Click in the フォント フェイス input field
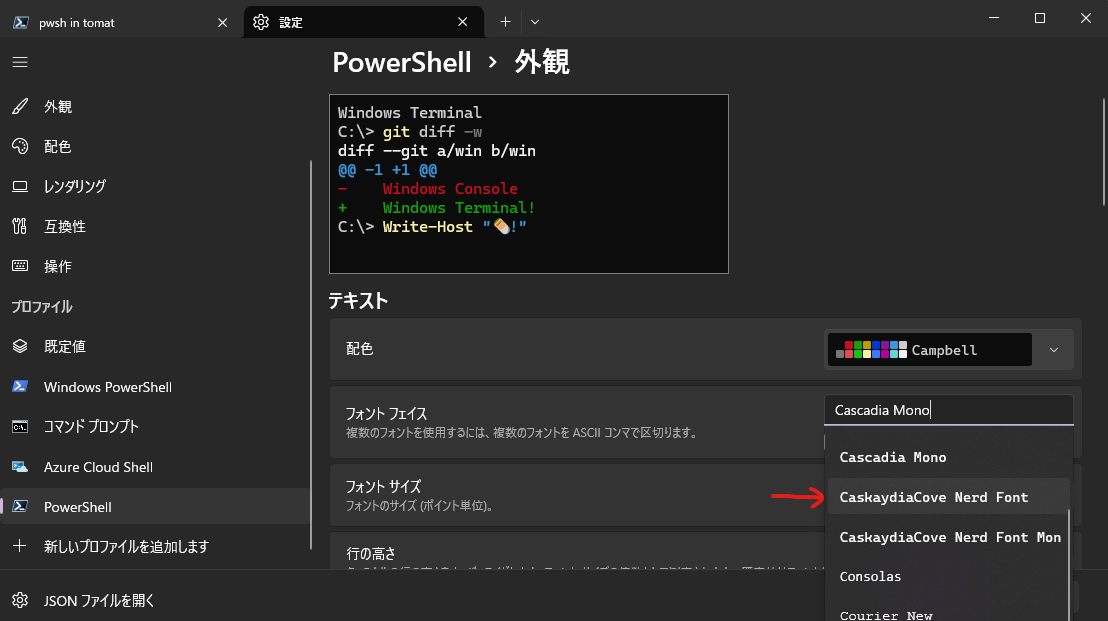The width and height of the screenshot is (1108, 621). (x=948, y=410)
